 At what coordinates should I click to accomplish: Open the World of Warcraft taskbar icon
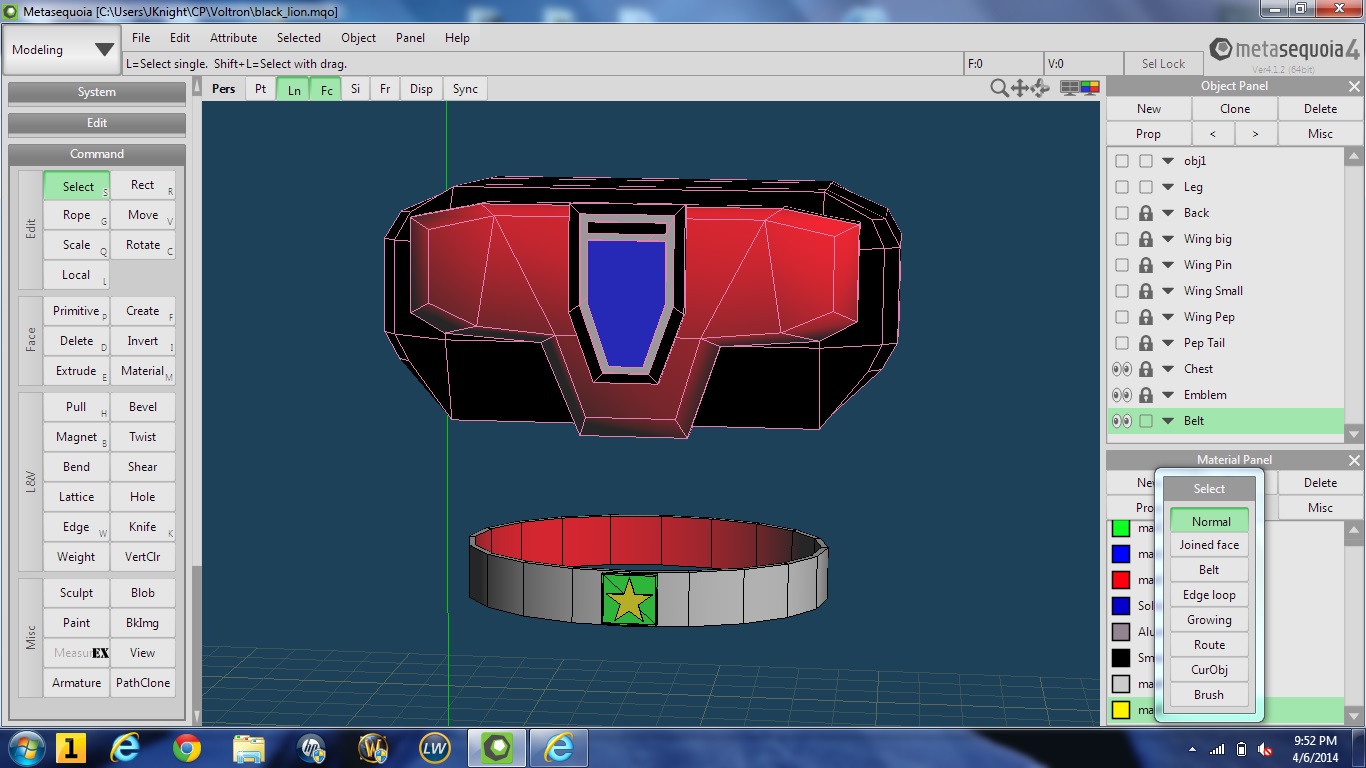[x=373, y=747]
